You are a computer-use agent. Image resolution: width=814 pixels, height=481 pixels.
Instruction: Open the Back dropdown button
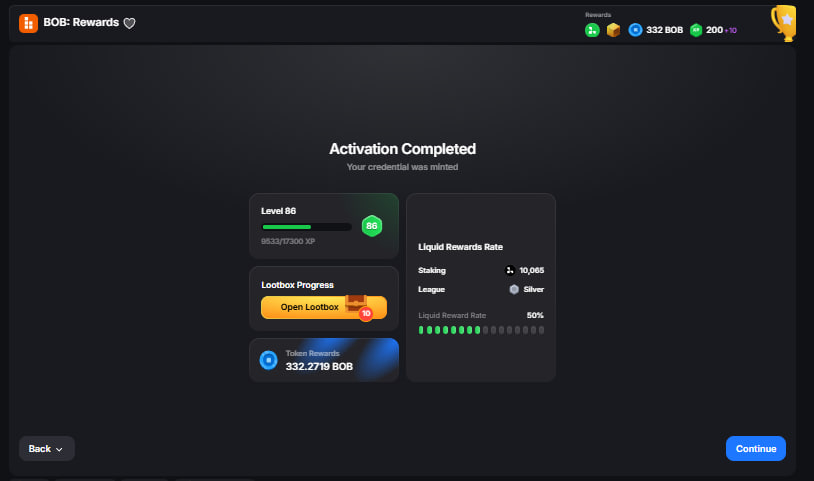tap(47, 449)
